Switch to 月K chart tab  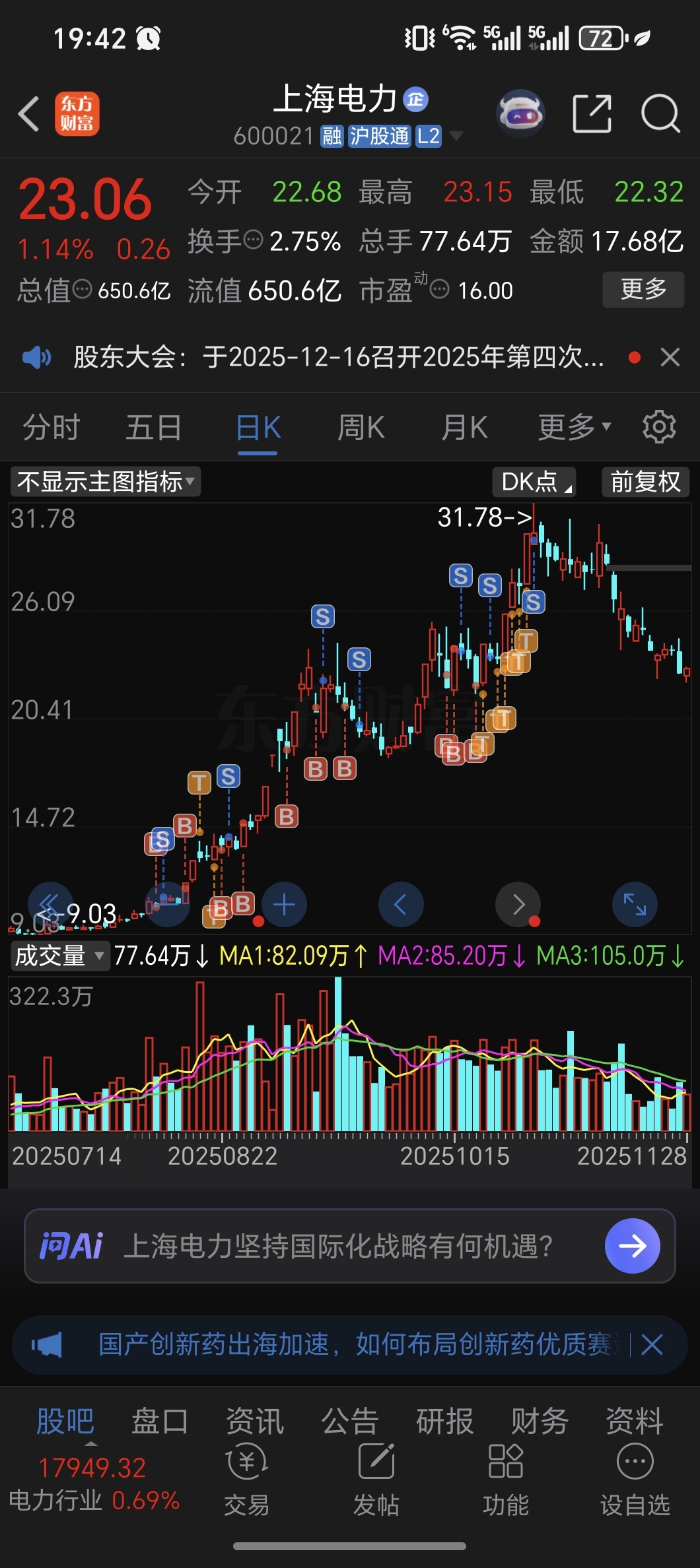(464, 428)
